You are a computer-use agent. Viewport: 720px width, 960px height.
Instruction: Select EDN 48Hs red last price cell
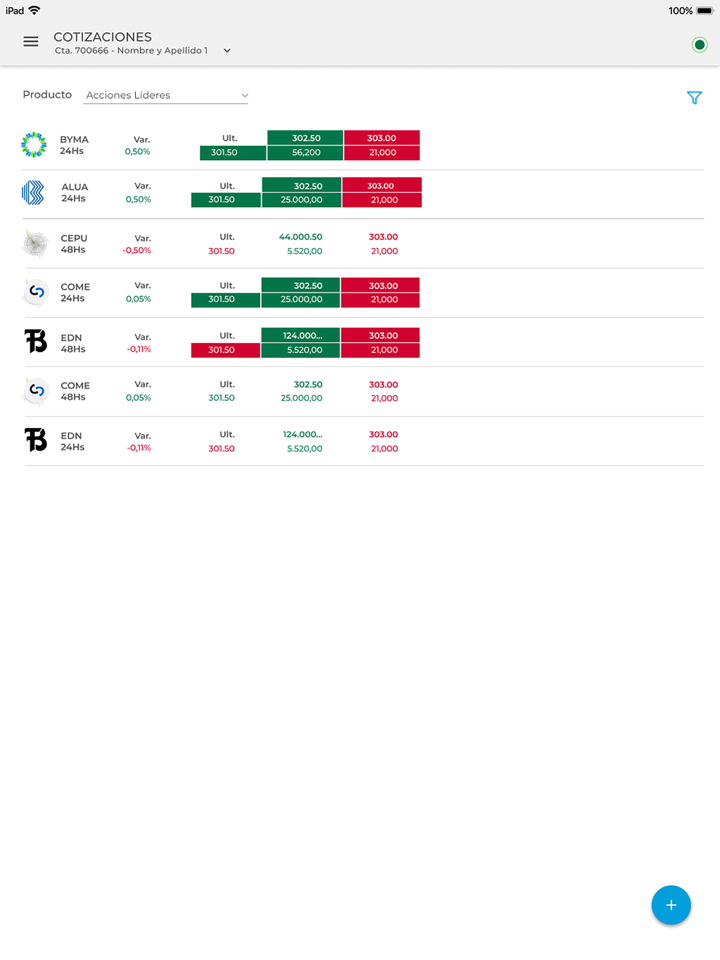(x=225, y=350)
